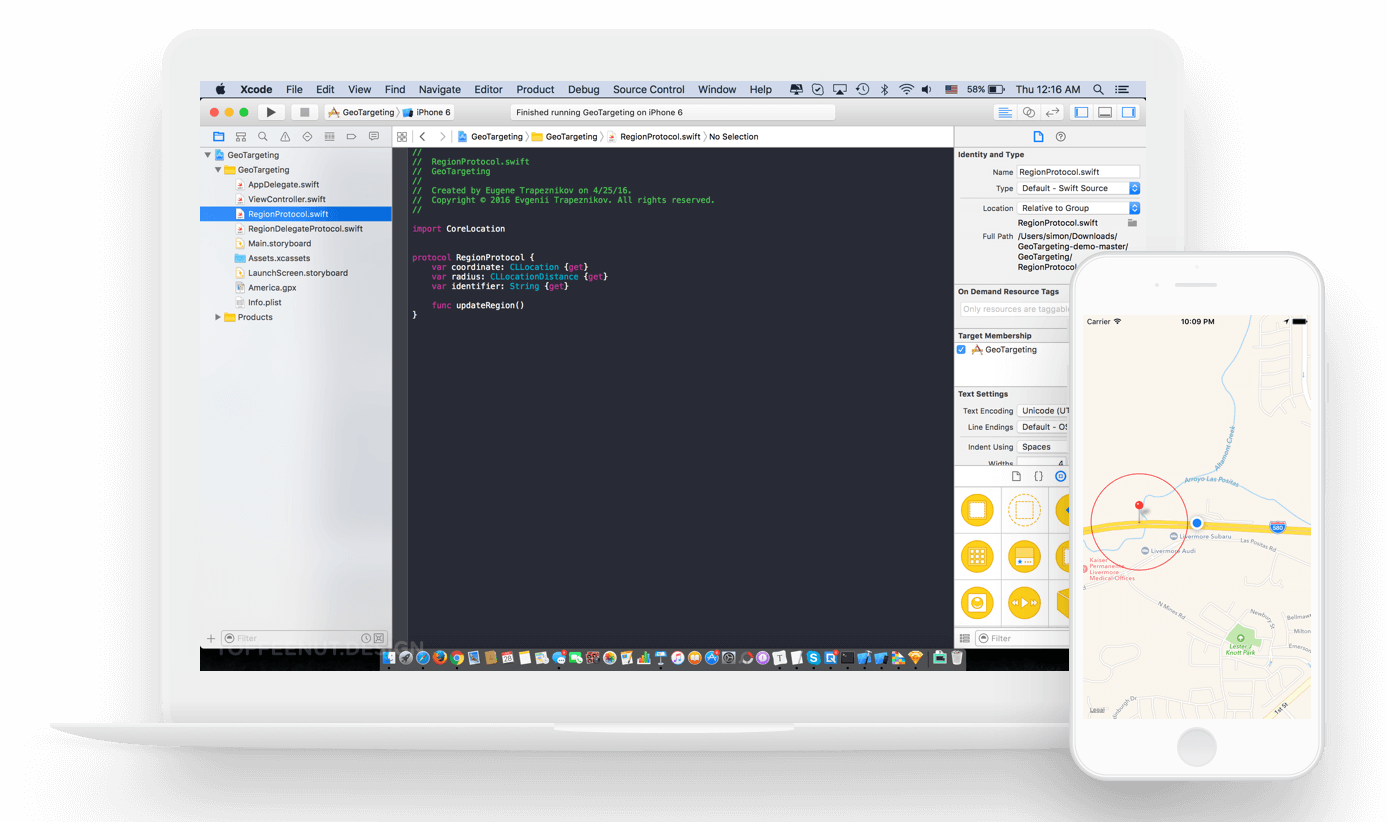Open the Issue navigator warning icon
Viewport: 1387px width, 822px height.
click(285, 137)
